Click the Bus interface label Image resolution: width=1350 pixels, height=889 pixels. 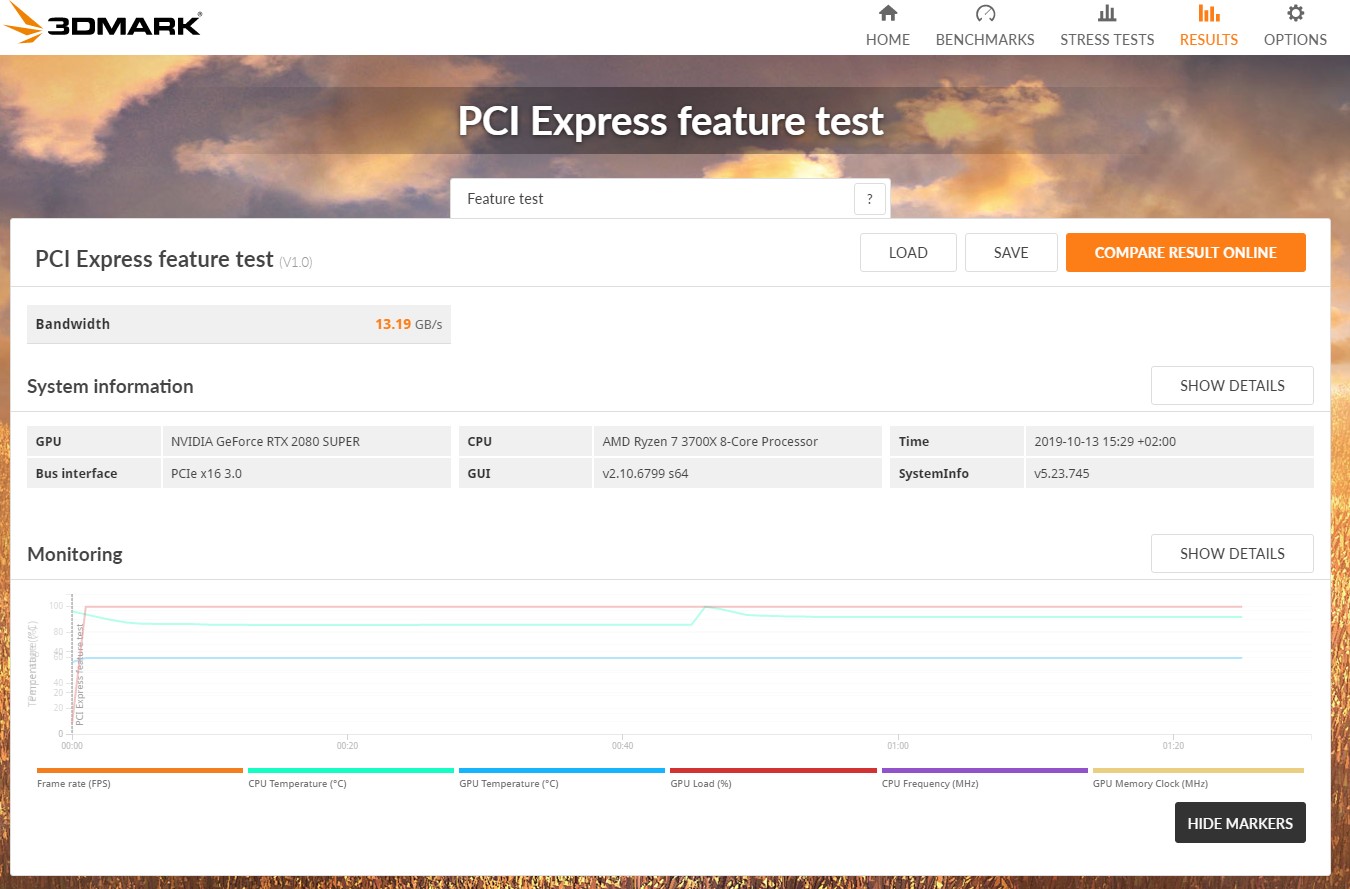pos(76,474)
